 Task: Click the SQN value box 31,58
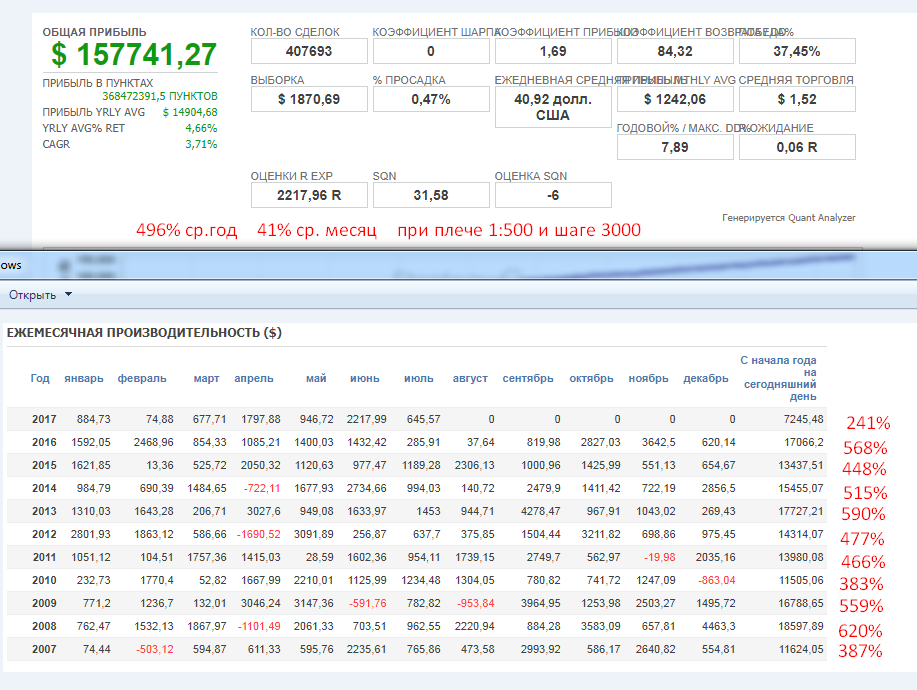click(431, 195)
